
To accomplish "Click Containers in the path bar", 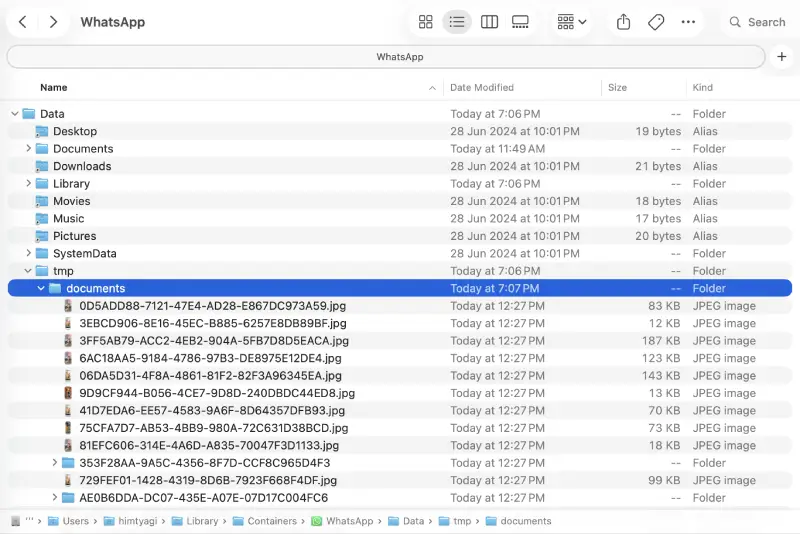I will click(272, 521).
